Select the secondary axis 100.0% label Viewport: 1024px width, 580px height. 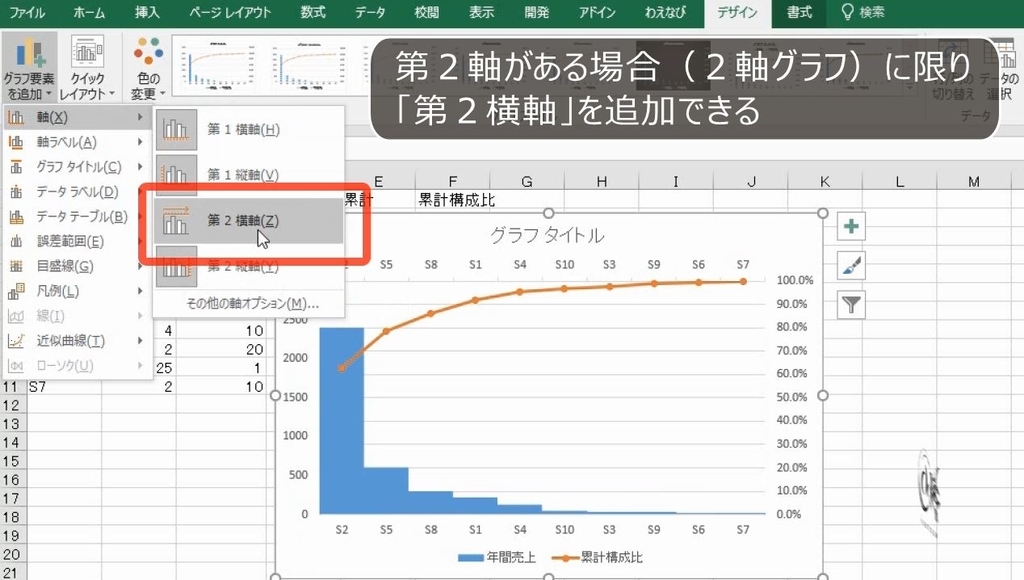(x=795, y=280)
